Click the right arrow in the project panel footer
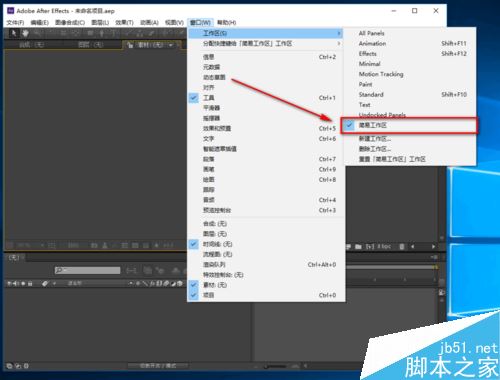 tap(433, 247)
